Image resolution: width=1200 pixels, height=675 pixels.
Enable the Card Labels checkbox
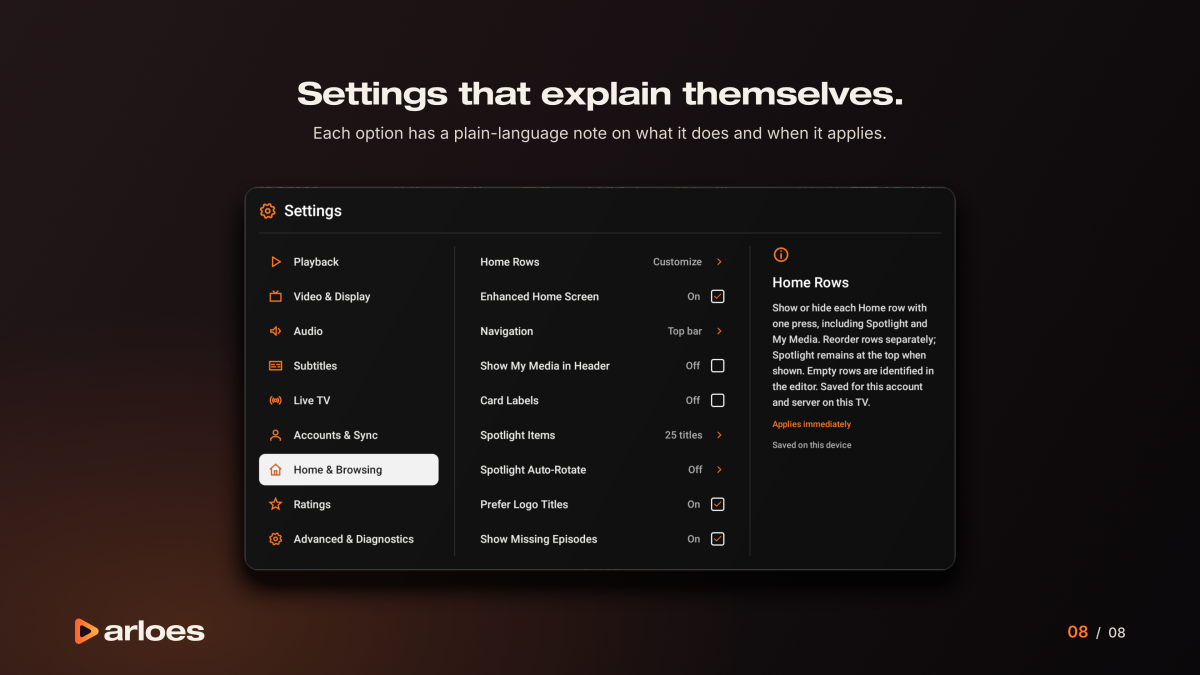pos(717,400)
